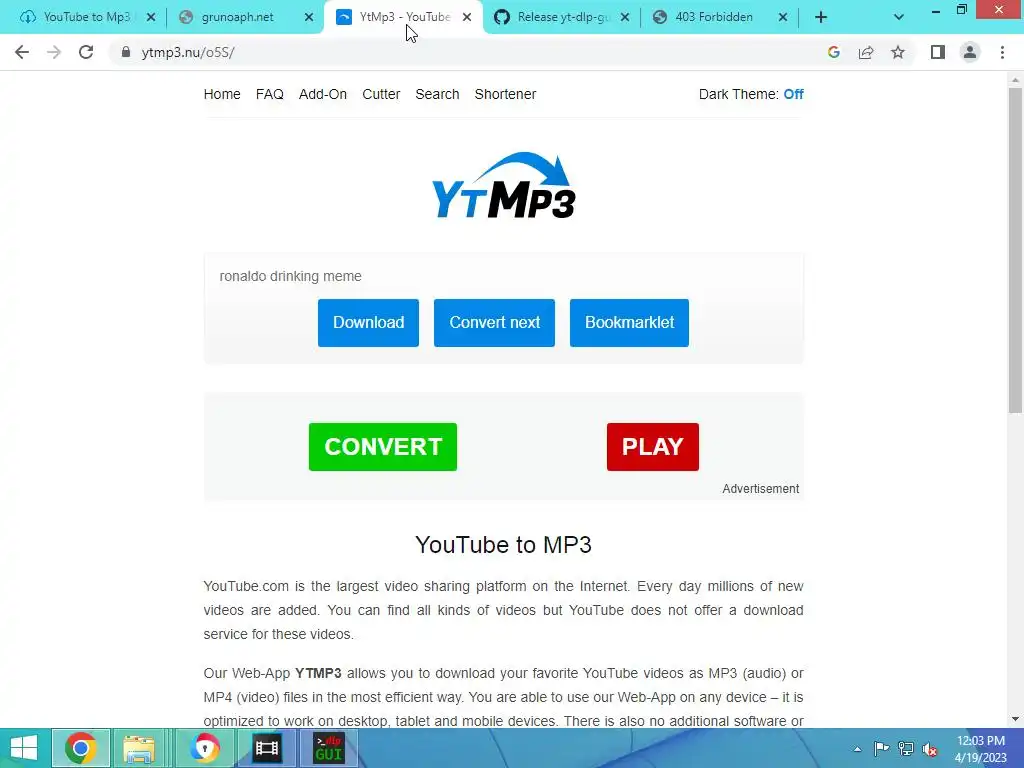The width and height of the screenshot is (1024, 768).
Task: Share this page icon
Action: pyautogui.click(x=866, y=52)
